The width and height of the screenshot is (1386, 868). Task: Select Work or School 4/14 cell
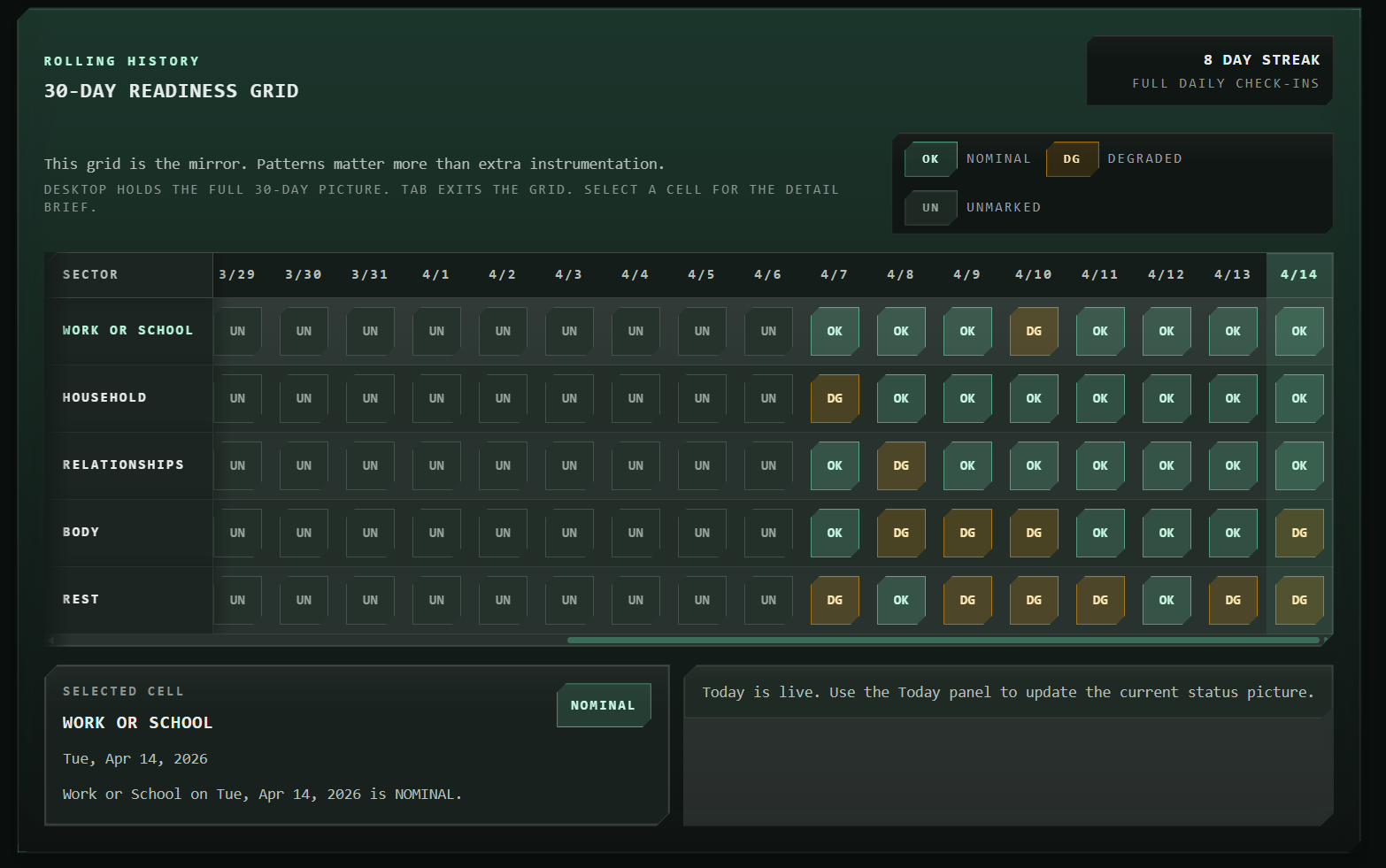tap(1298, 331)
